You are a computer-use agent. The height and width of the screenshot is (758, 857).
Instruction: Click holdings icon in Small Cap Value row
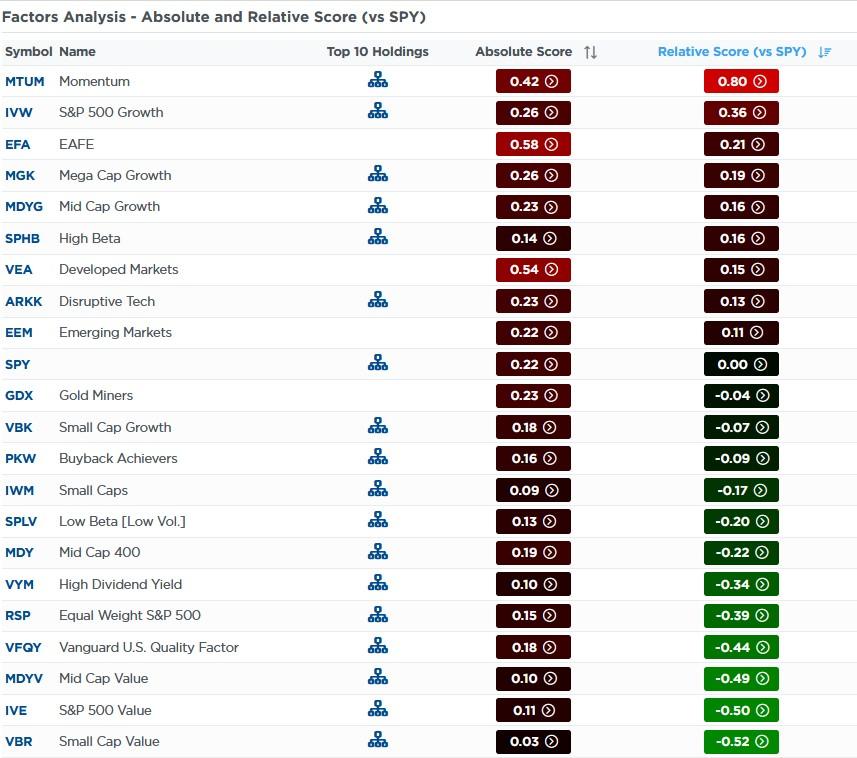point(377,741)
